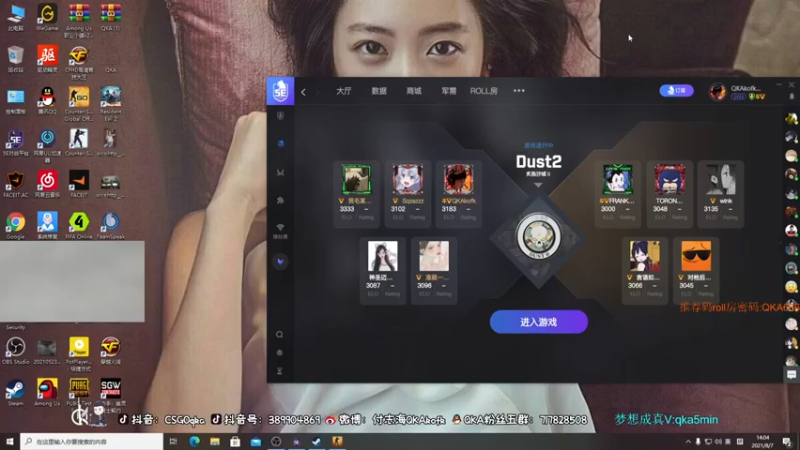The width and height of the screenshot is (800, 450).
Task: Select the player card with ELO 3087
Action: [383, 270]
